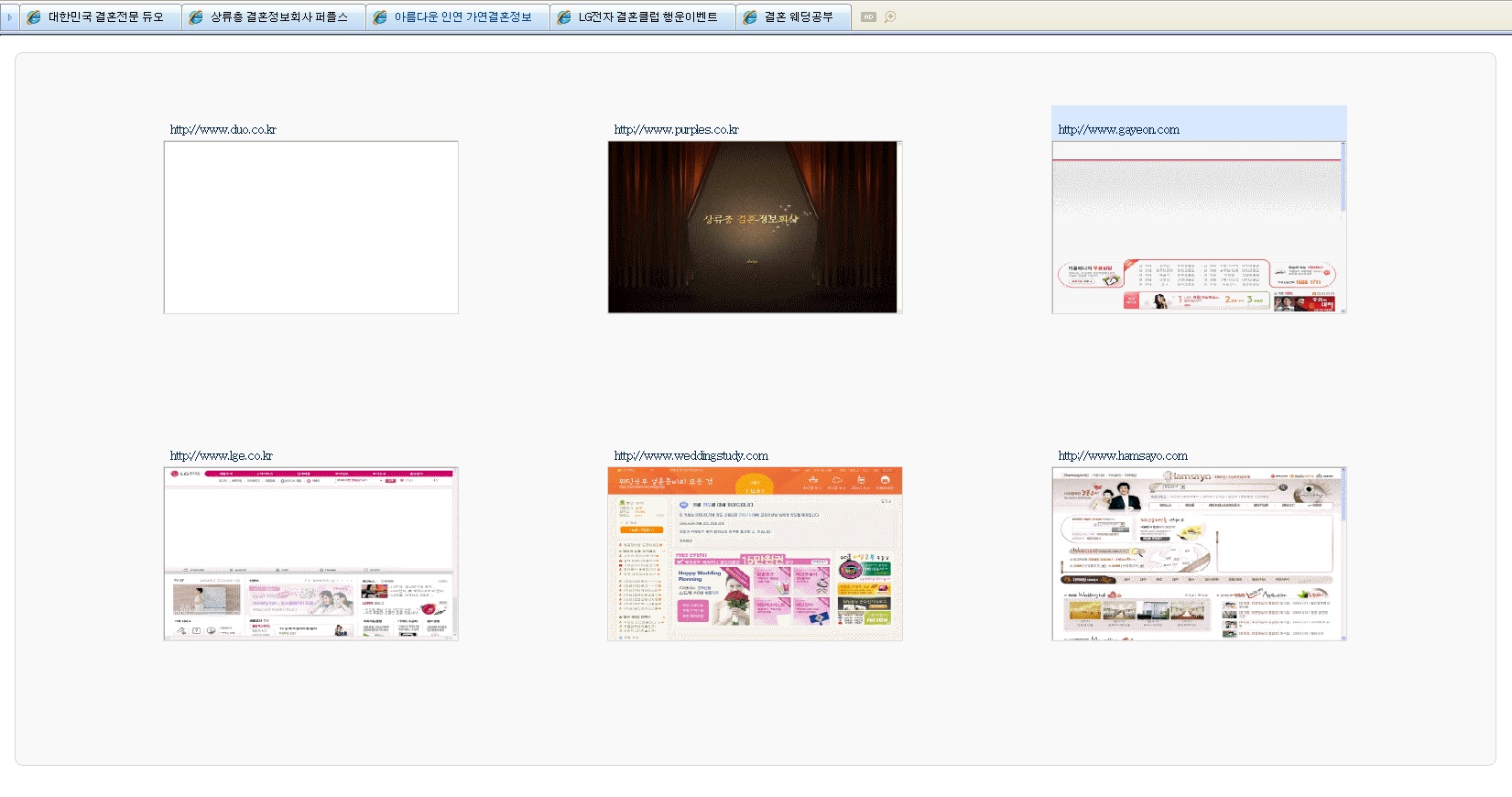Open the 상류층 결혼정보회사 퍼플스 tab
This screenshot has height=797, width=1512.
pyautogui.click(x=278, y=17)
